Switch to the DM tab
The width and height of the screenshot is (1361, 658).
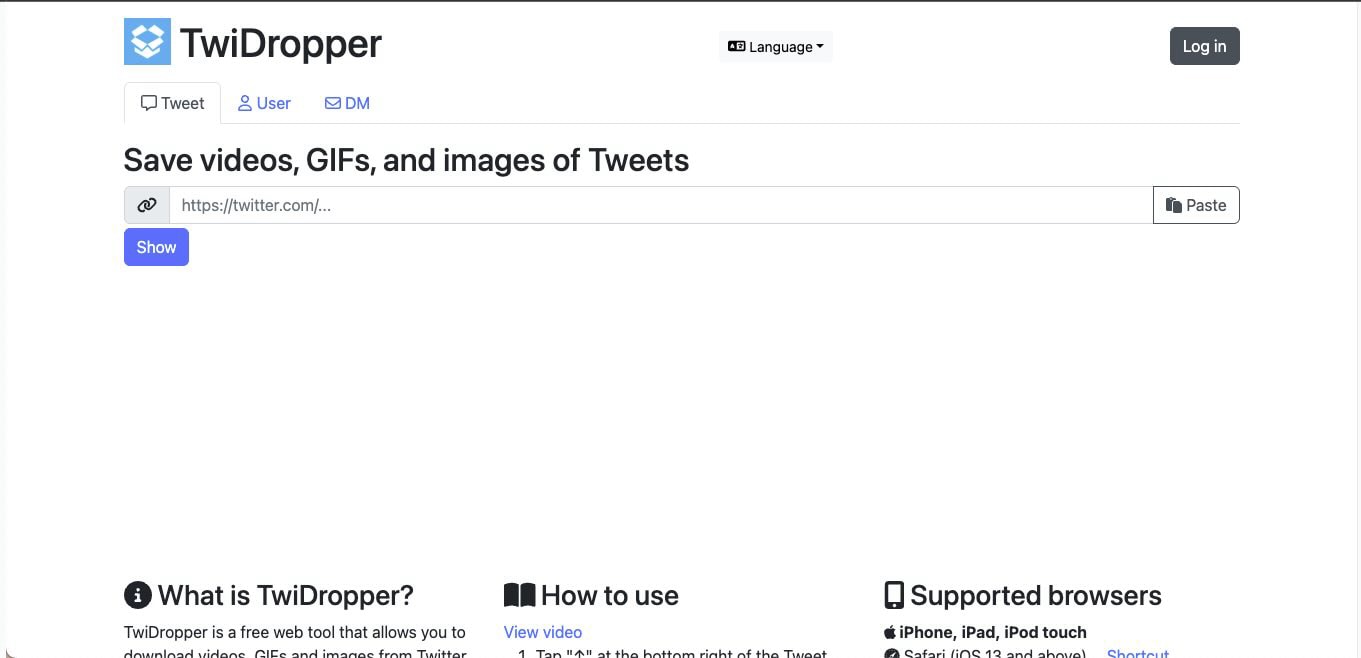pos(347,103)
